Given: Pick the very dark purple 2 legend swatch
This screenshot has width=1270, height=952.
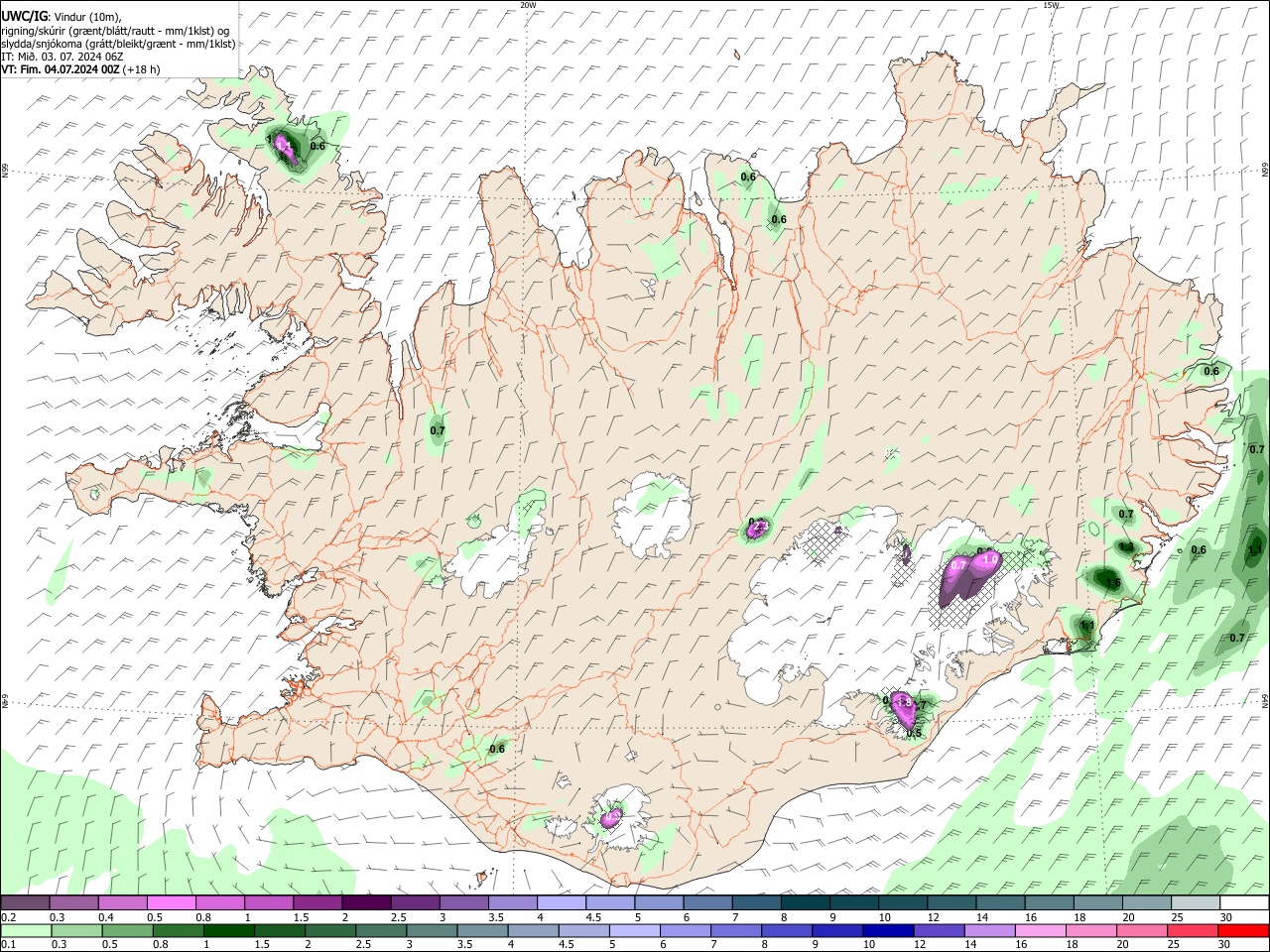Looking at the screenshot, I should (366, 903).
